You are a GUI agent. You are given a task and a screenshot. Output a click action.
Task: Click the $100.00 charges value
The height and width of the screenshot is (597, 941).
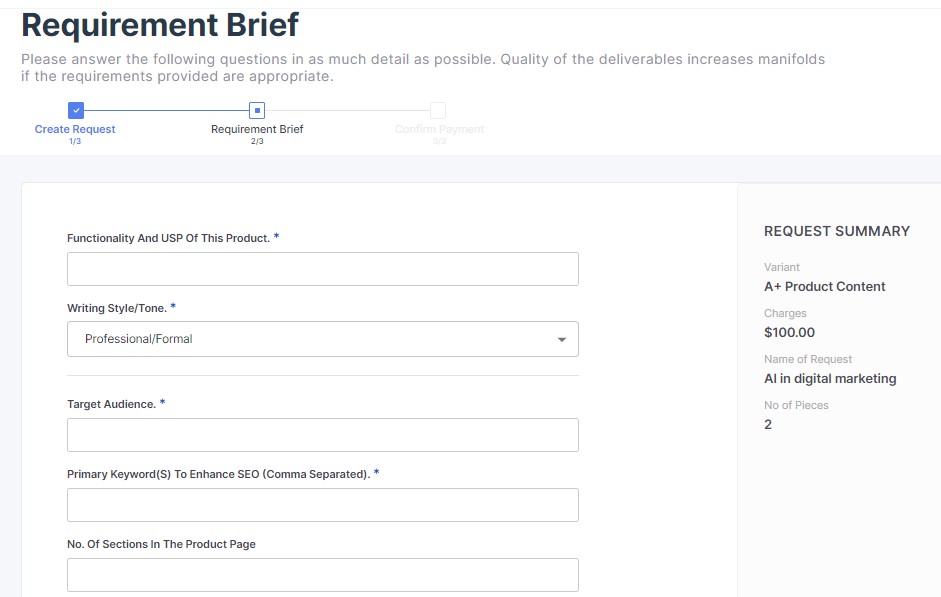(x=789, y=332)
